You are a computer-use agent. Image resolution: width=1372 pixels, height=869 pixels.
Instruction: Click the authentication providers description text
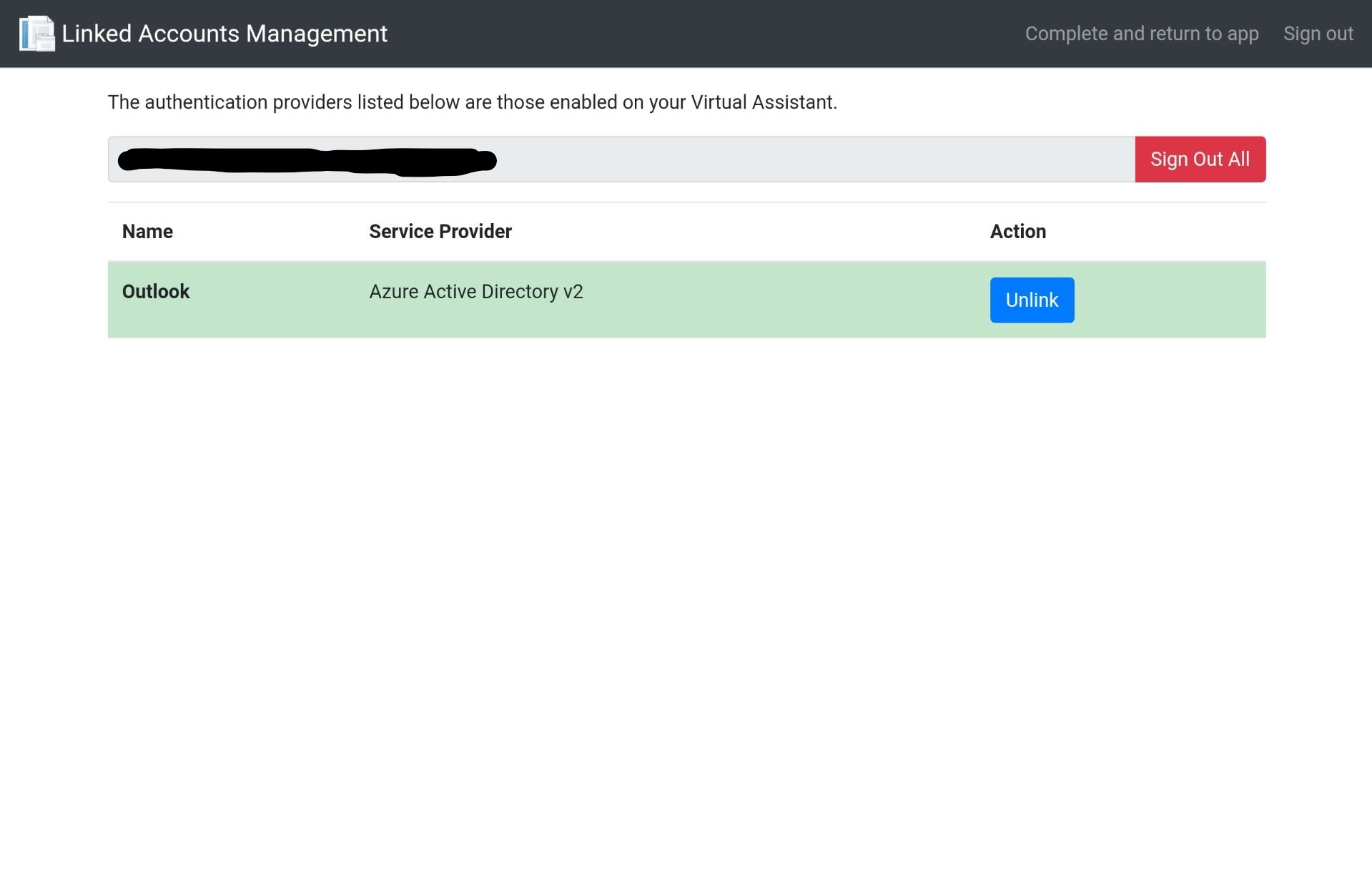pos(473,102)
